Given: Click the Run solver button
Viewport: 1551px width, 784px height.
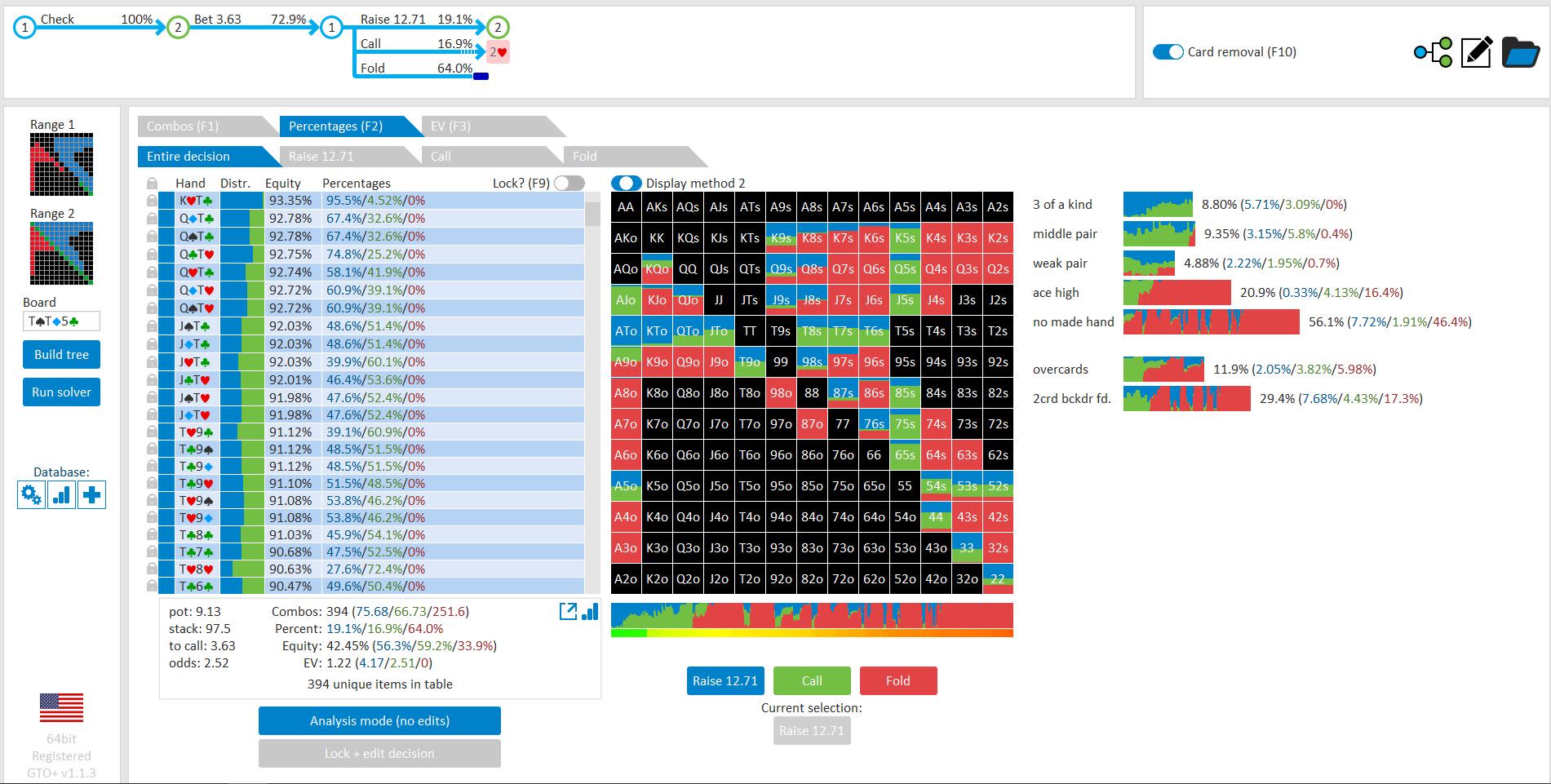Looking at the screenshot, I should coord(61,392).
